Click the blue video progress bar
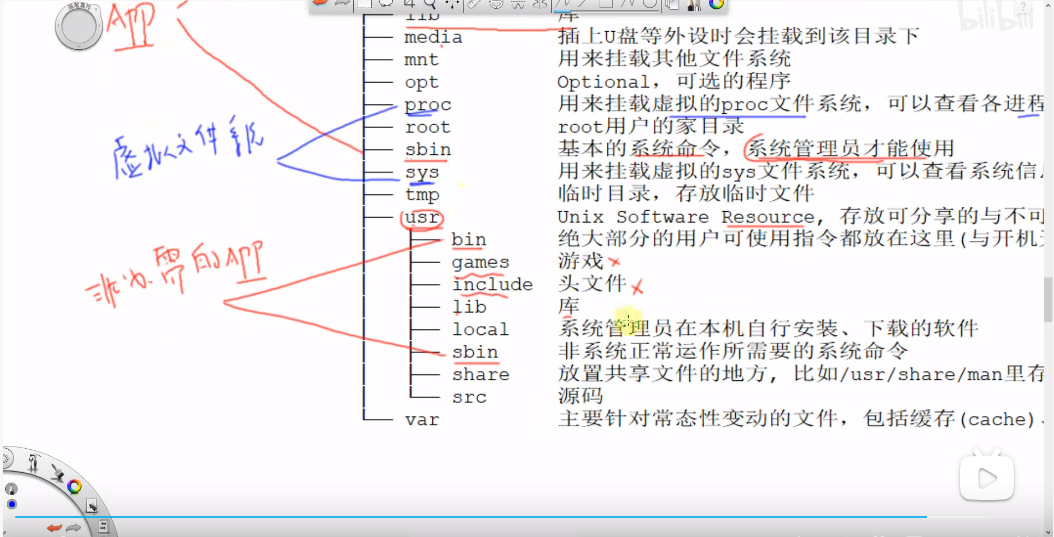 coord(471,517)
